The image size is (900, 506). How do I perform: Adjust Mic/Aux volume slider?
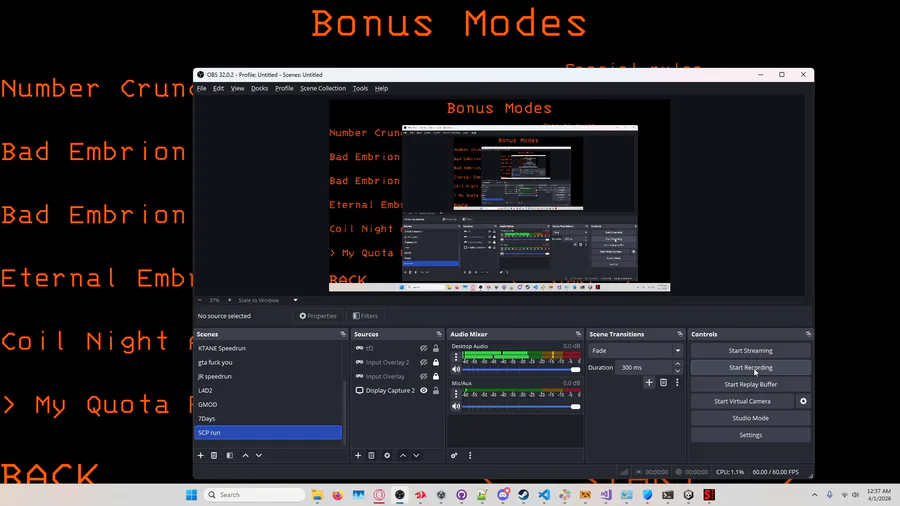(x=521, y=407)
